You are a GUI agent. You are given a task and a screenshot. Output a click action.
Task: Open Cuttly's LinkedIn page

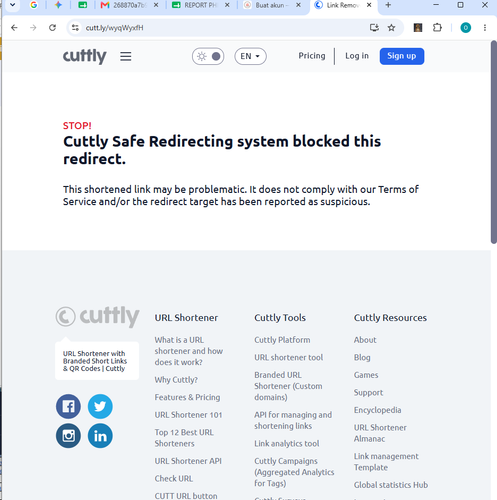(x=100, y=436)
